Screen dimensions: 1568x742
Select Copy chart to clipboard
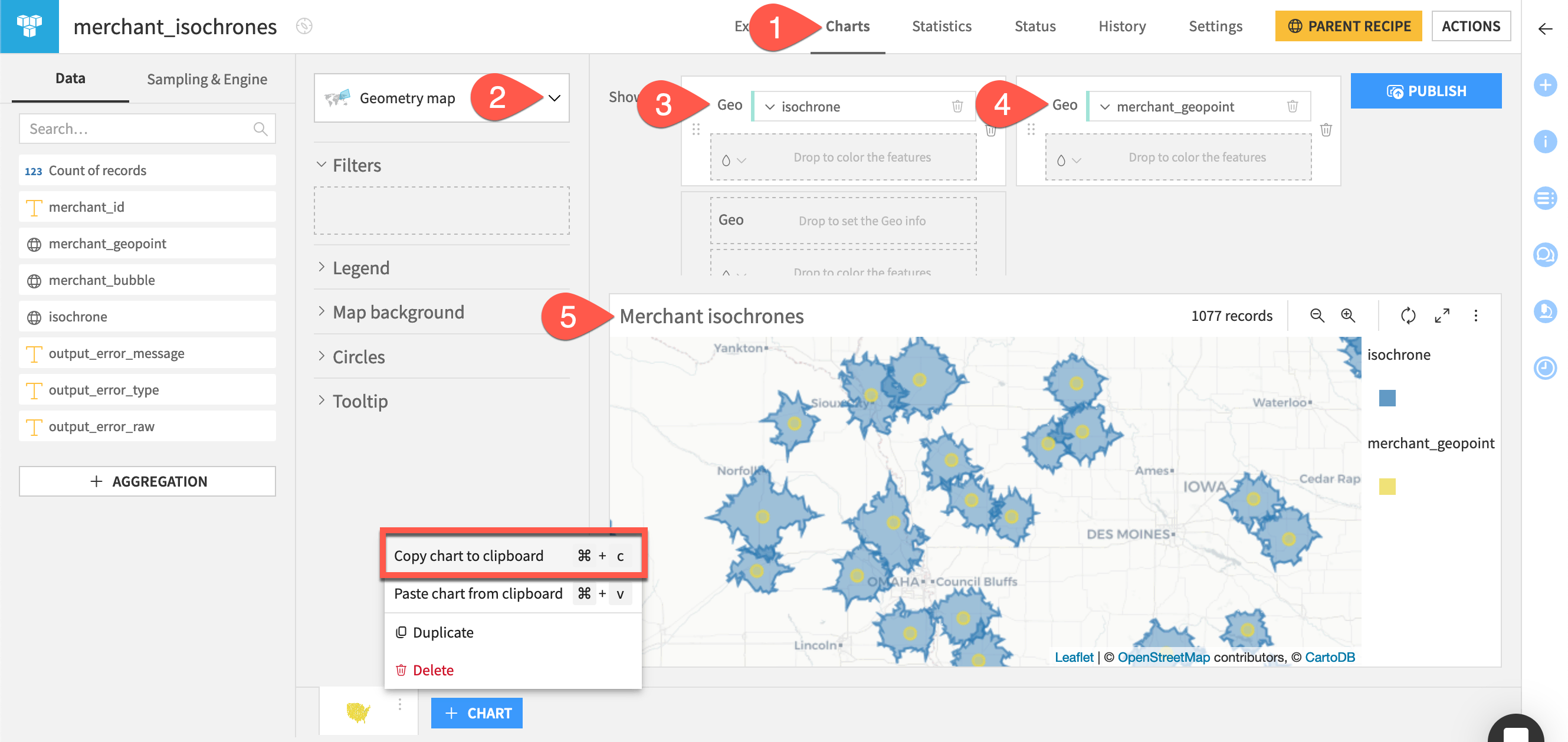[468, 556]
